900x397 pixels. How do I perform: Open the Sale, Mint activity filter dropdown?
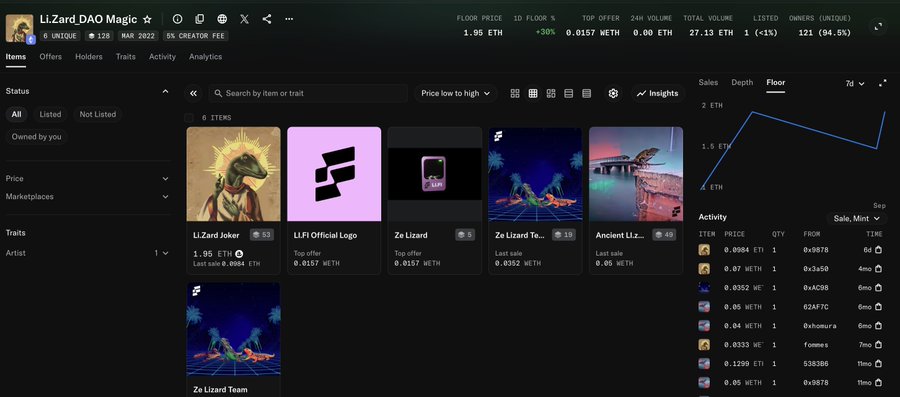point(856,218)
